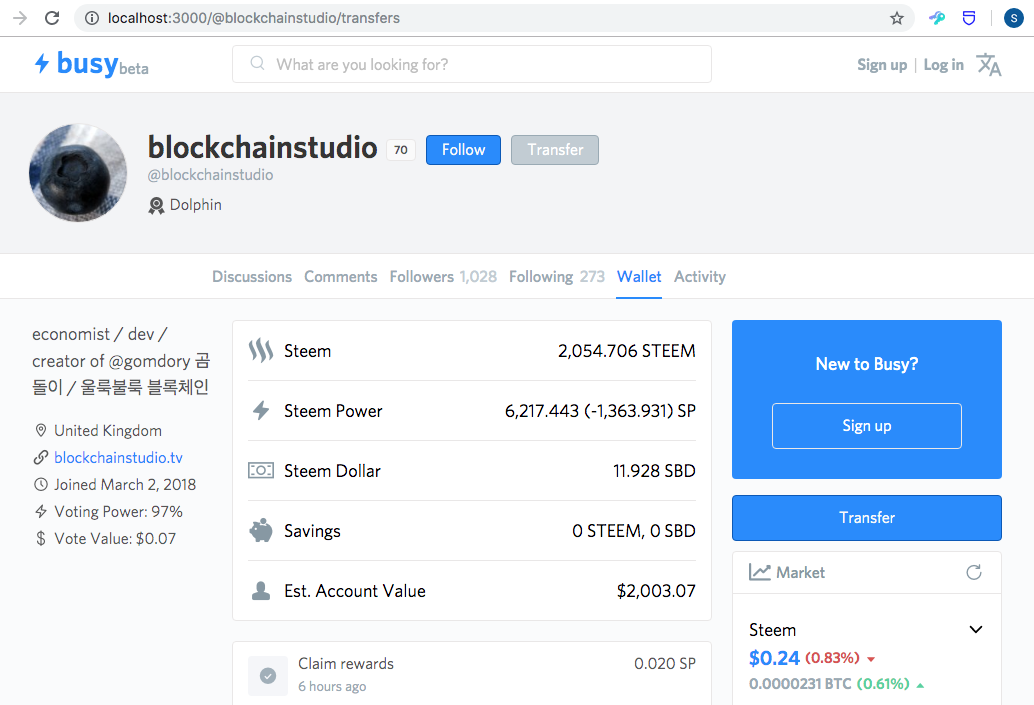Click the location pin icon
The image size is (1034, 705).
[40, 431]
